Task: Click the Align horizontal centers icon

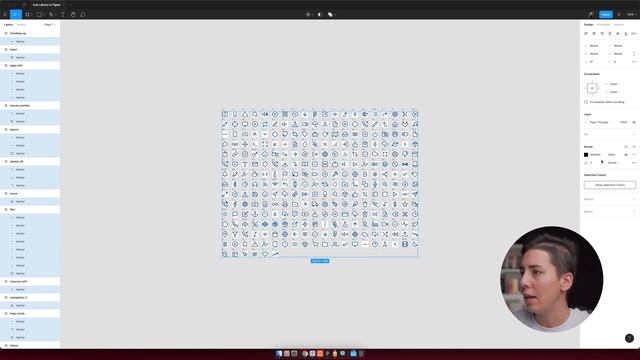Action: (x=594, y=33)
